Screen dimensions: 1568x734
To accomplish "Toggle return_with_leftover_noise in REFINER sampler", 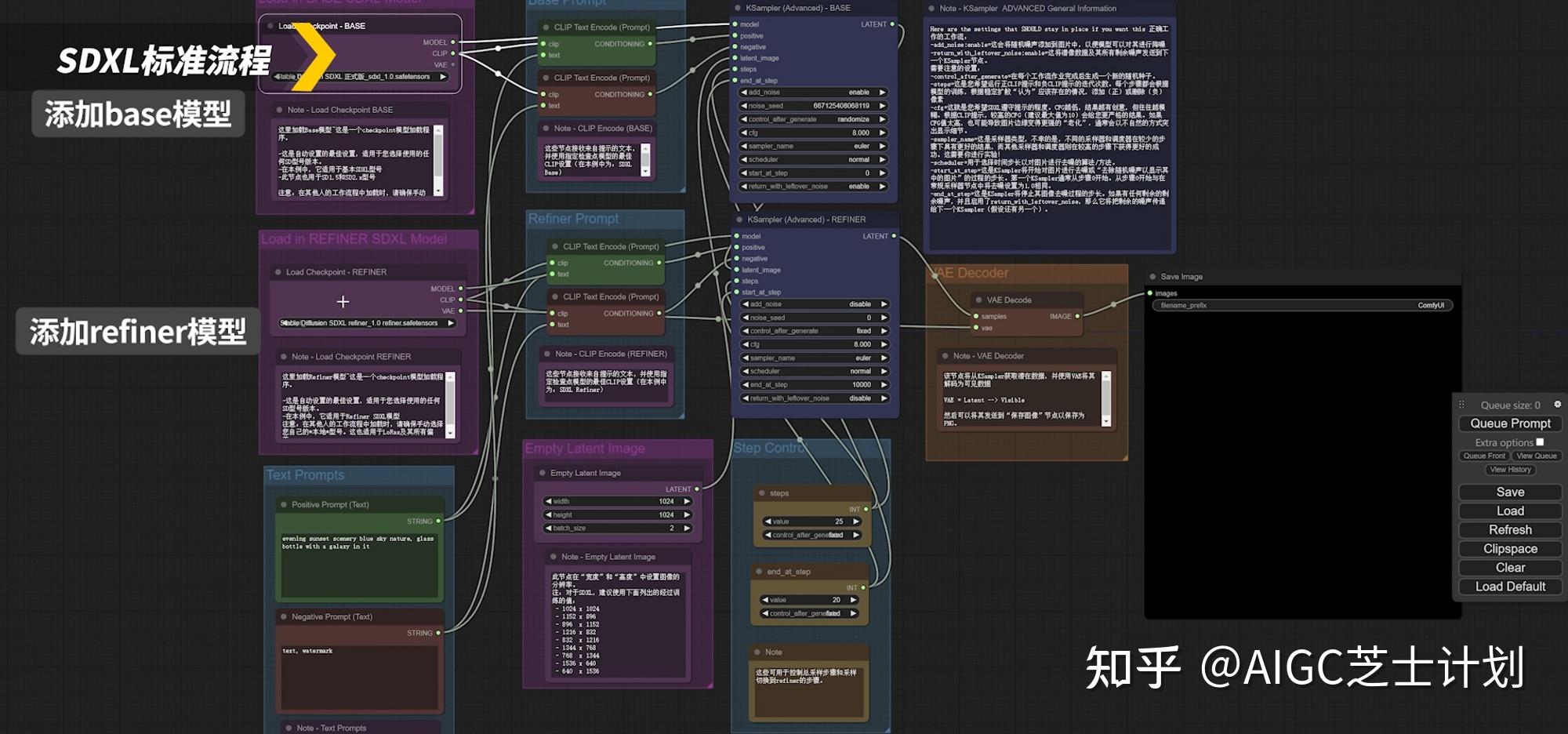I will (815, 398).
